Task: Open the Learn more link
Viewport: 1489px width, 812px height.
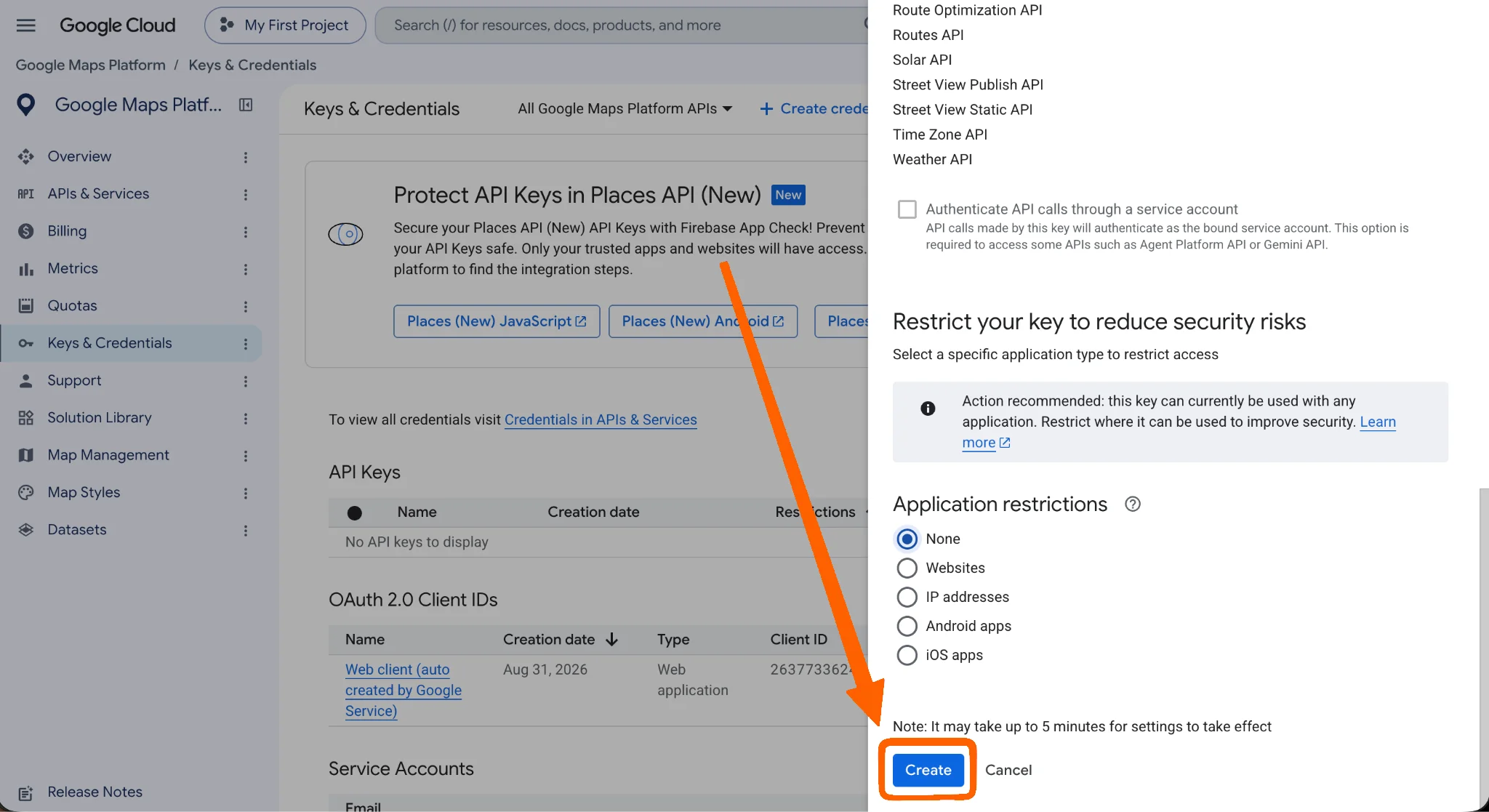Action: coord(1378,422)
